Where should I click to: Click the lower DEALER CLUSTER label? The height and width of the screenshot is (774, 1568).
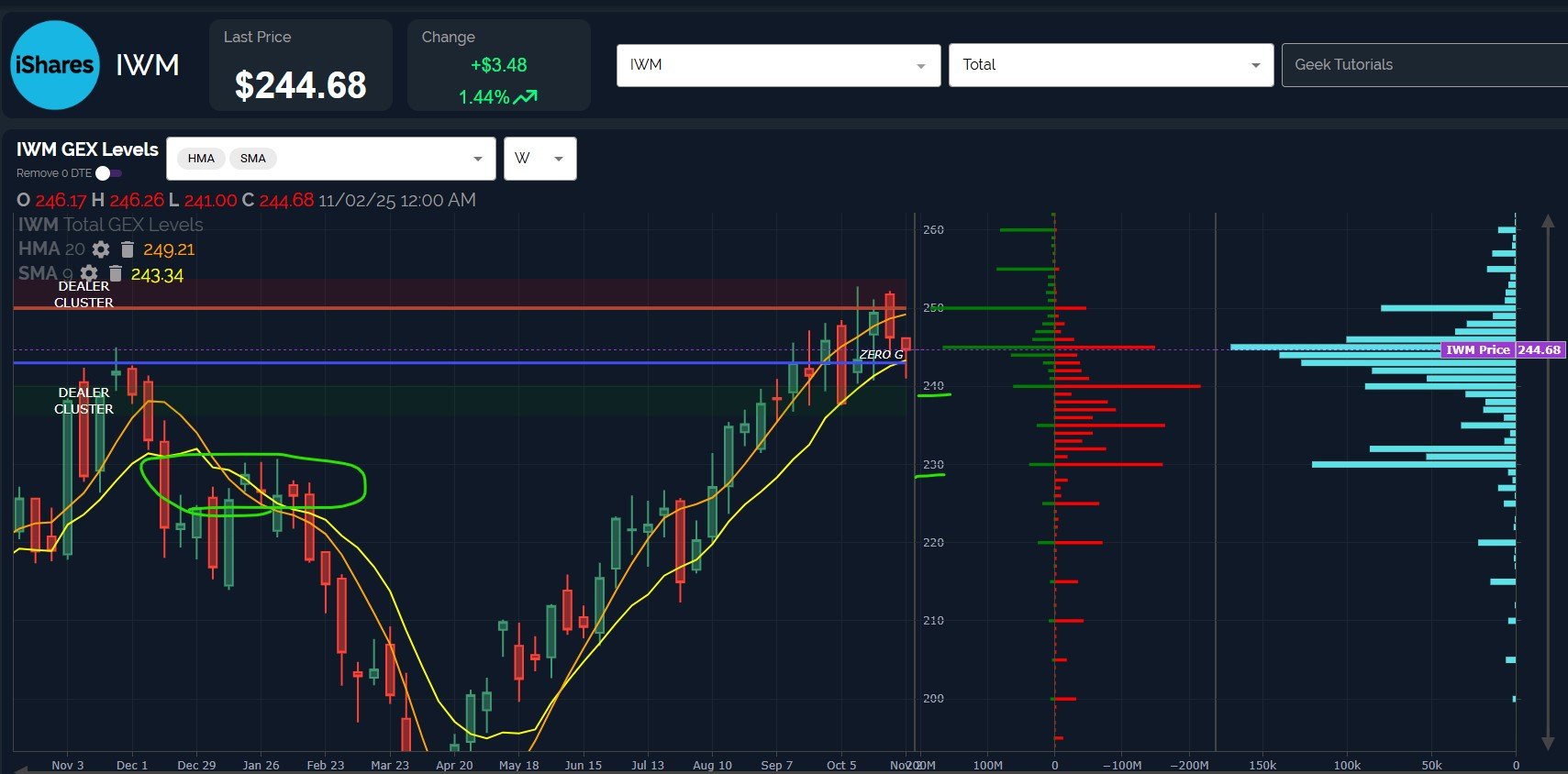coord(83,401)
